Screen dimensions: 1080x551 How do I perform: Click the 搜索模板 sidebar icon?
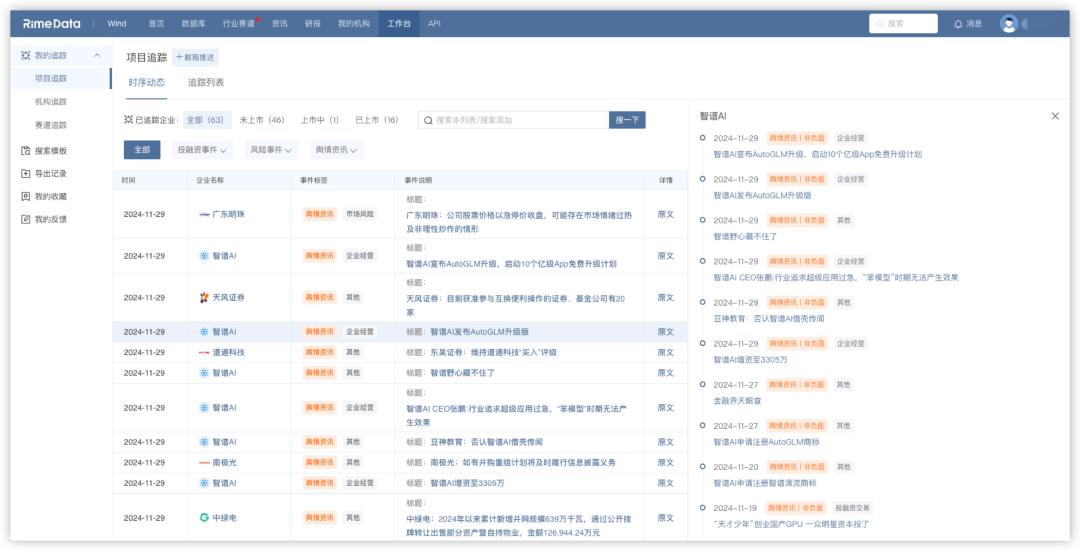(25, 150)
